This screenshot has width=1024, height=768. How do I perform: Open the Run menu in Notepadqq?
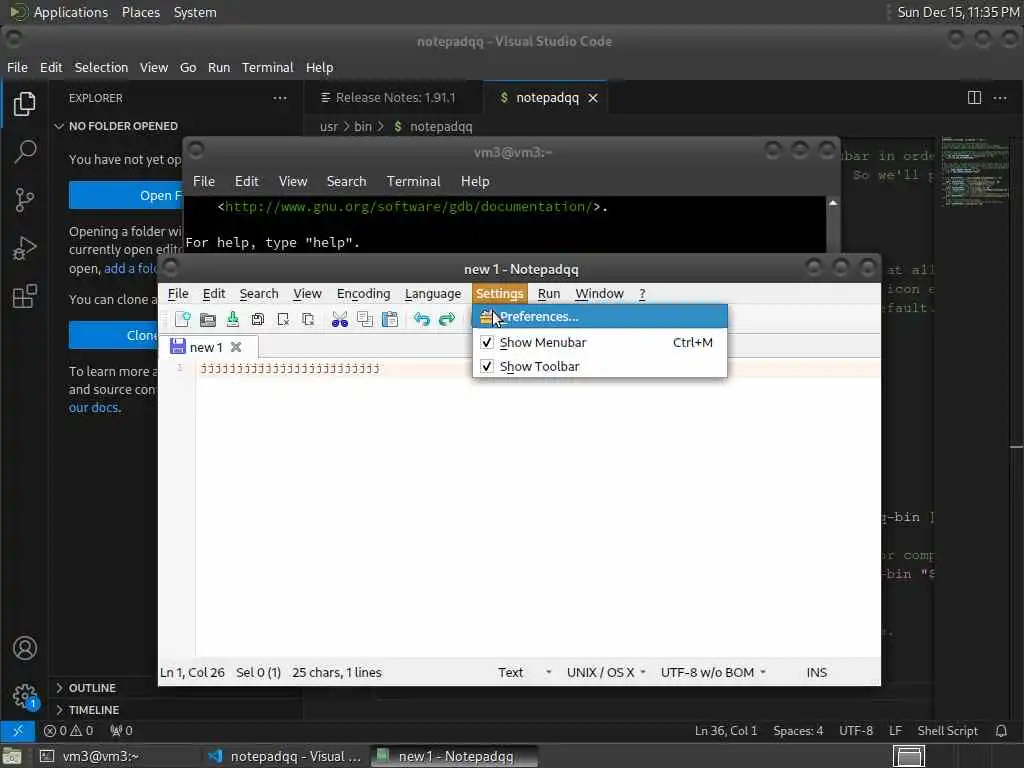tap(549, 294)
